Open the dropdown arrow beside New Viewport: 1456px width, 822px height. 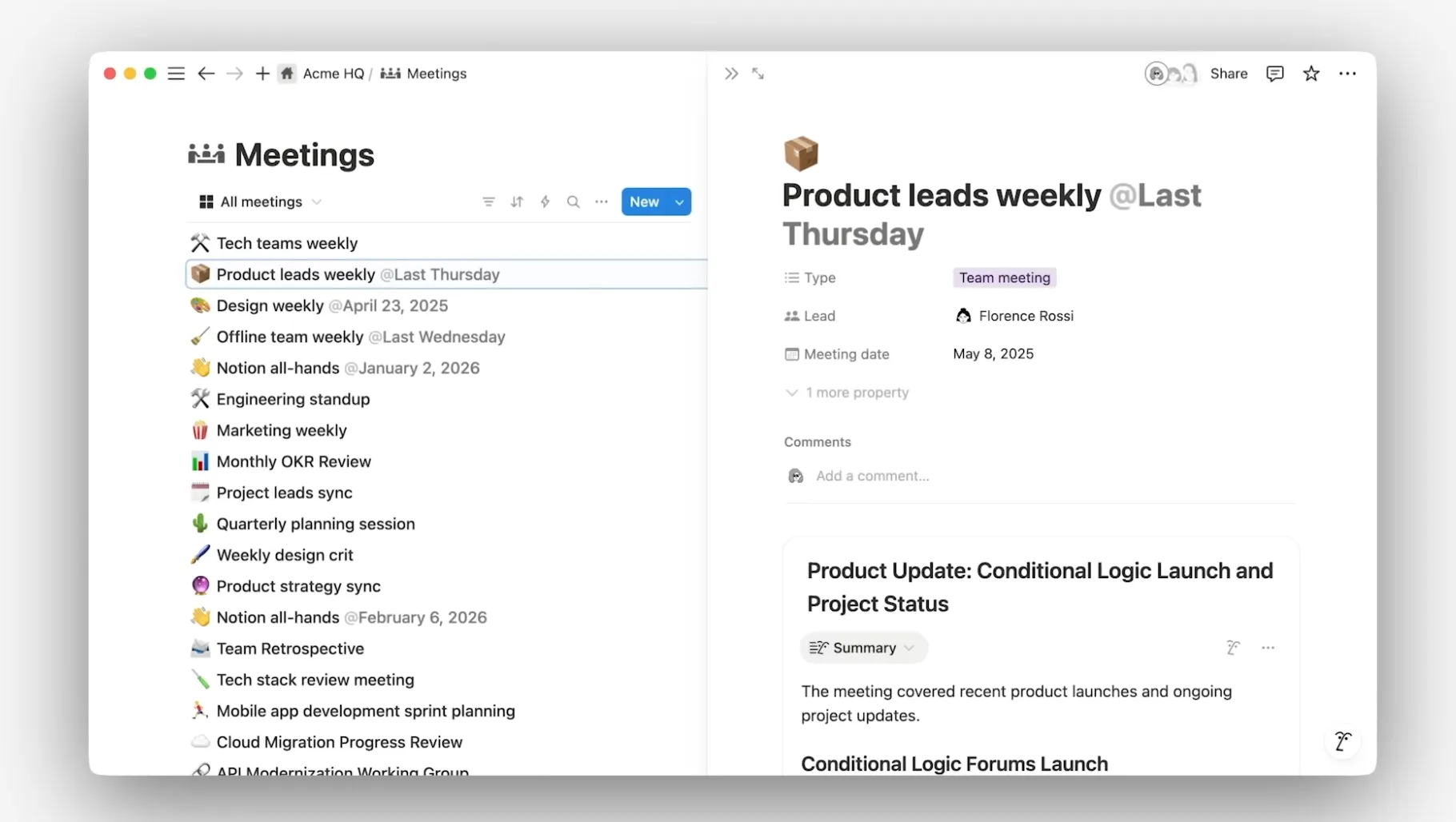(x=680, y=202)
